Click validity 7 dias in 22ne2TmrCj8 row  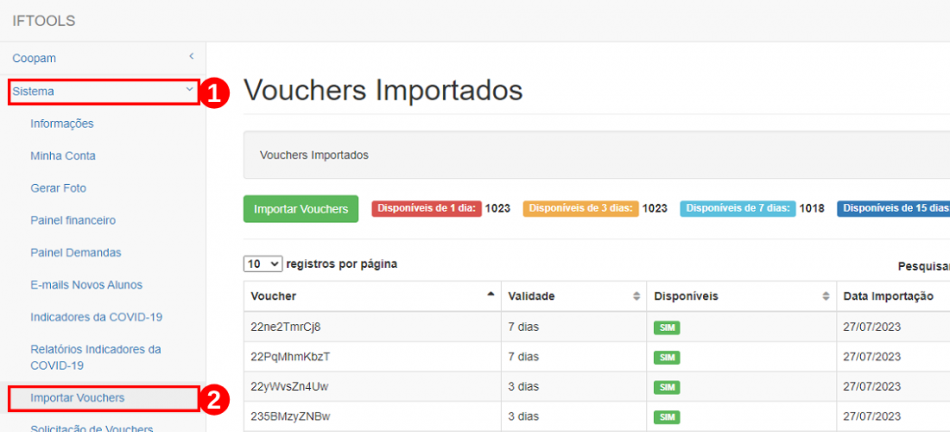(x=523, y=327)
